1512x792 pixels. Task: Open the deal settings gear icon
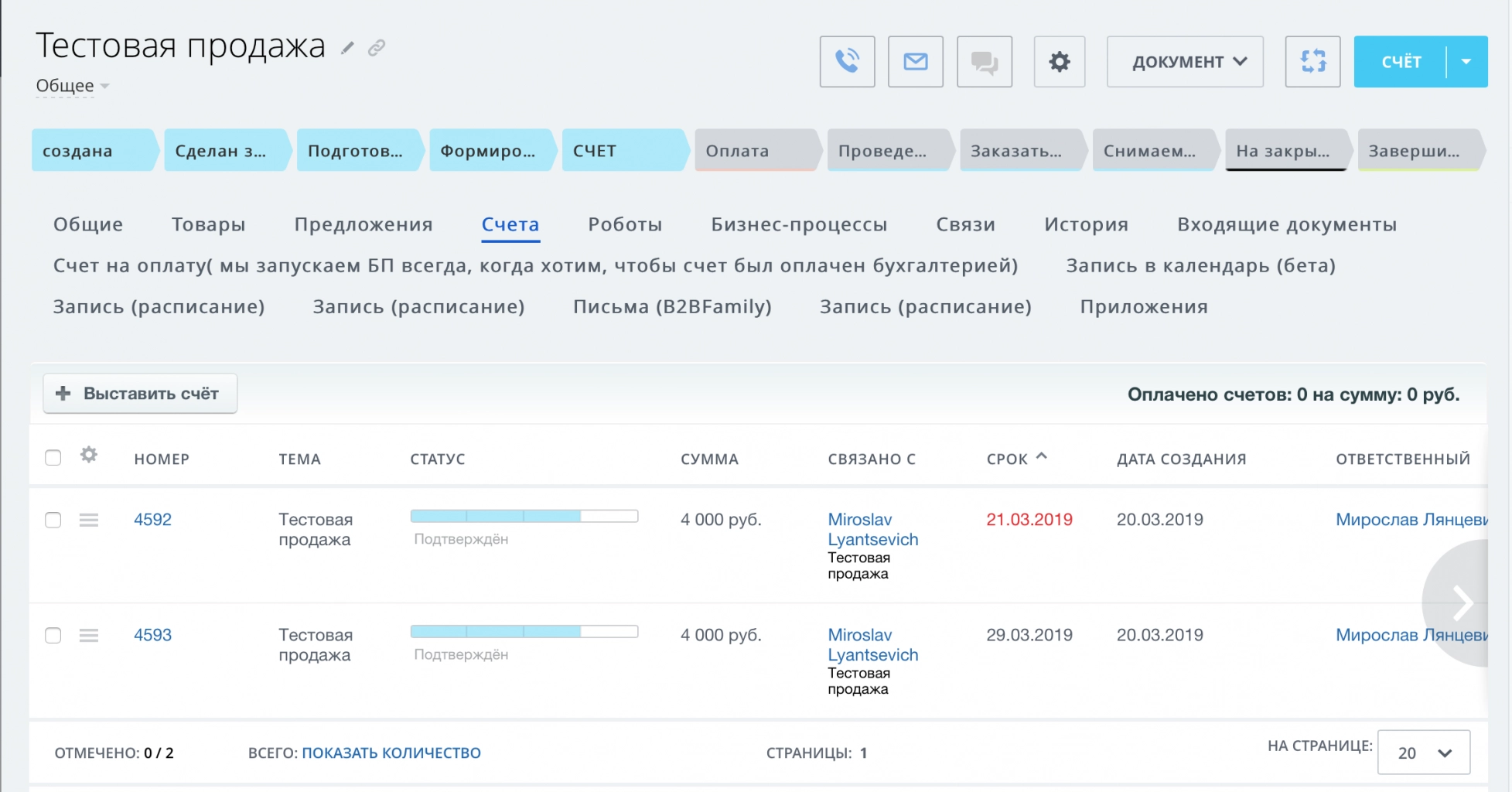(x=1060, y=62)
